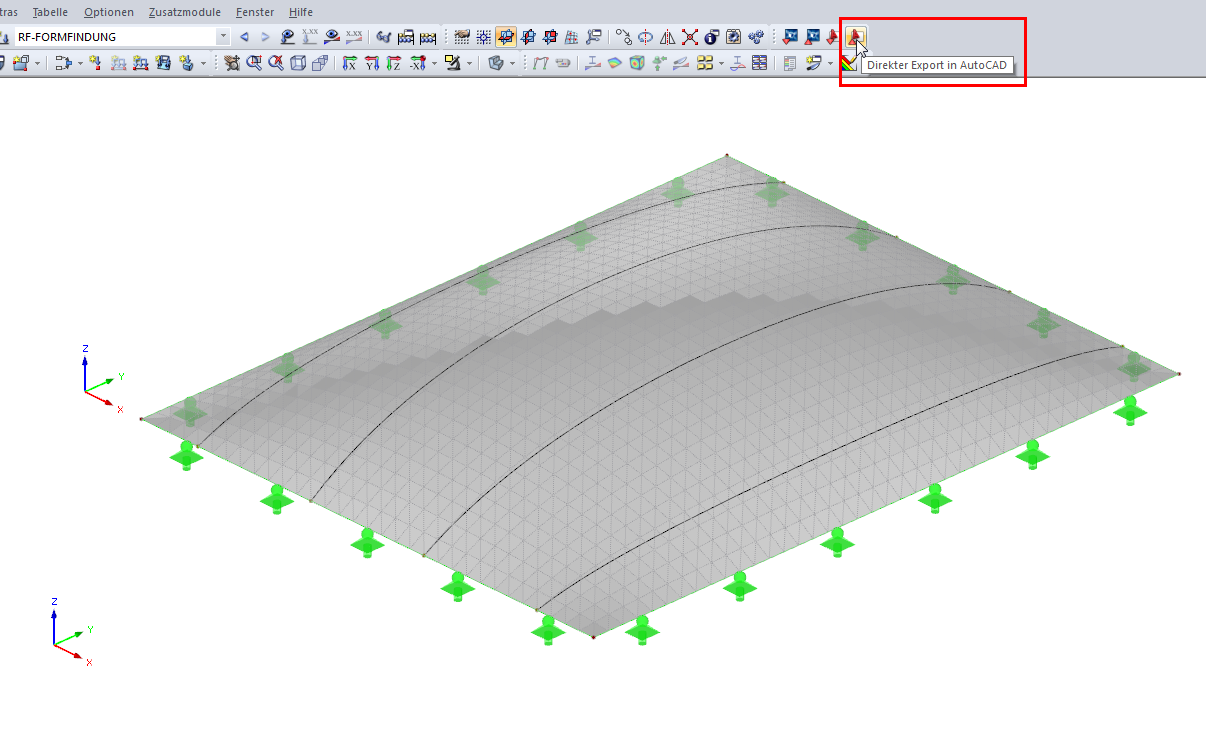Click the mirror triangle icon
The image size is (1206, 751).
(668, 37)
